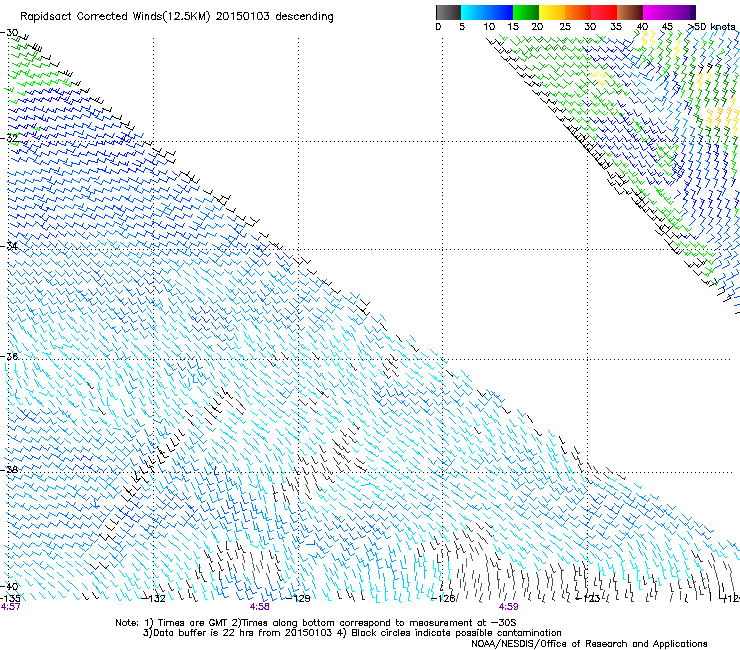This screenshot has height=650, width=740.
Task: Select the brown 35-40 knots legend swatch
Action: [x=630, y=12]
